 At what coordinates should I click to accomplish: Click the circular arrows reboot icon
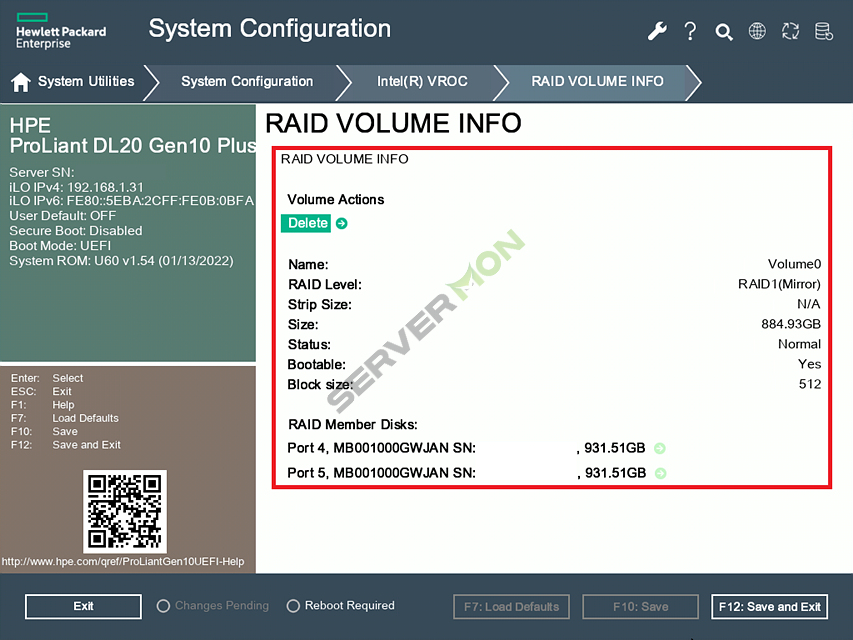click(790, 31)
